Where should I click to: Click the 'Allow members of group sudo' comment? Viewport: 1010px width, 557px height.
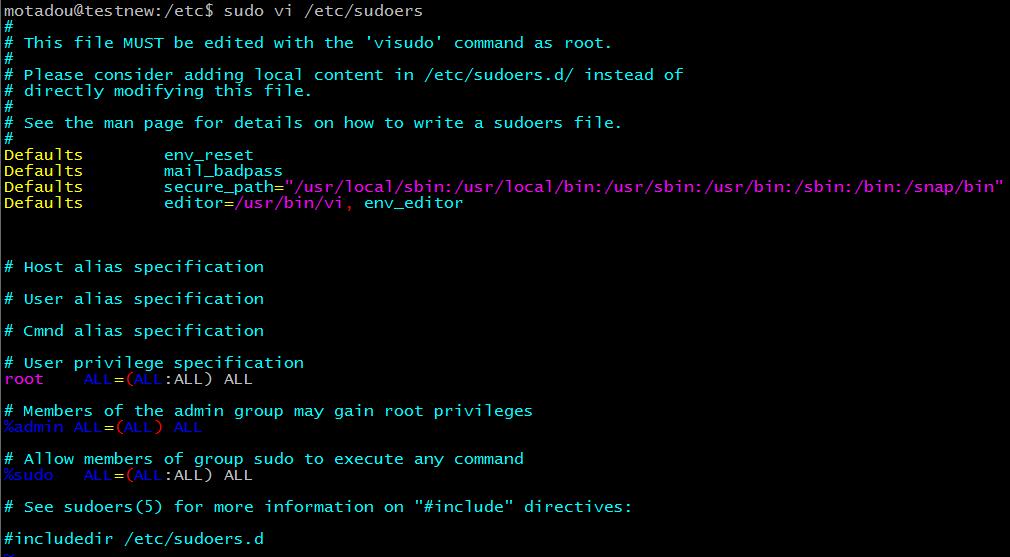[x=264, y=459]
